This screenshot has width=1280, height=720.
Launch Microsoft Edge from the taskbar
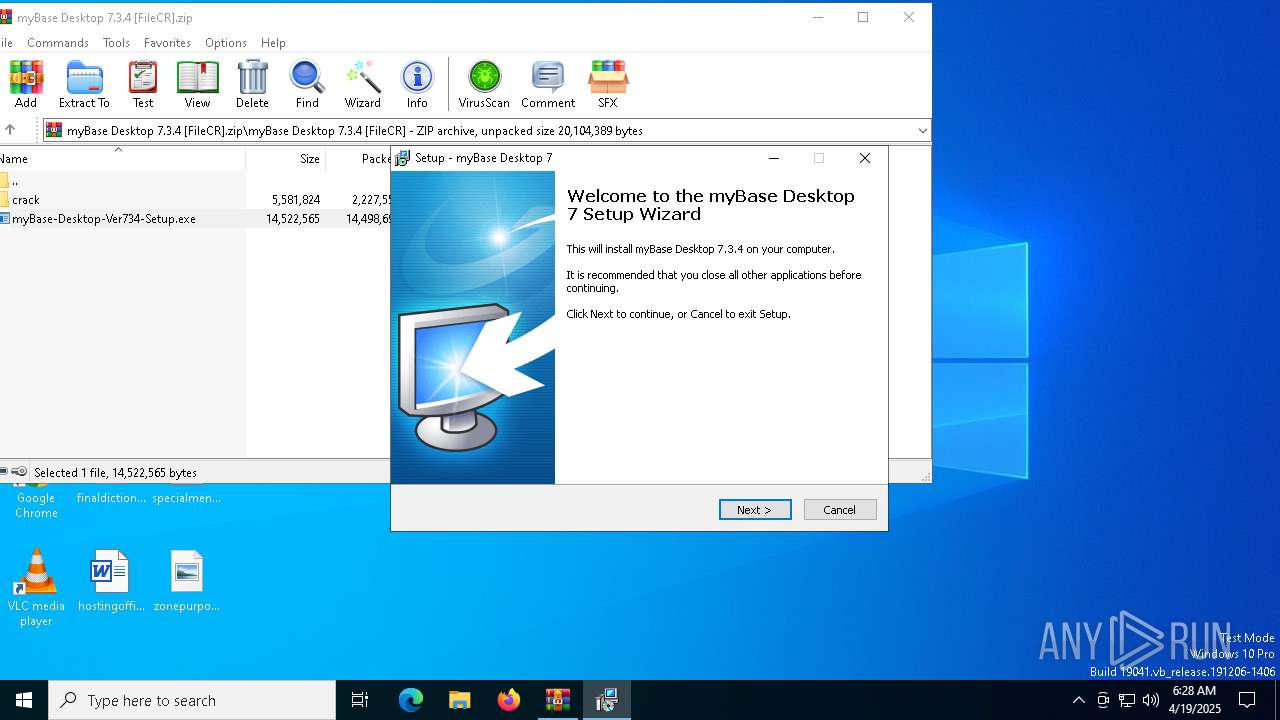tap(411, 700)
